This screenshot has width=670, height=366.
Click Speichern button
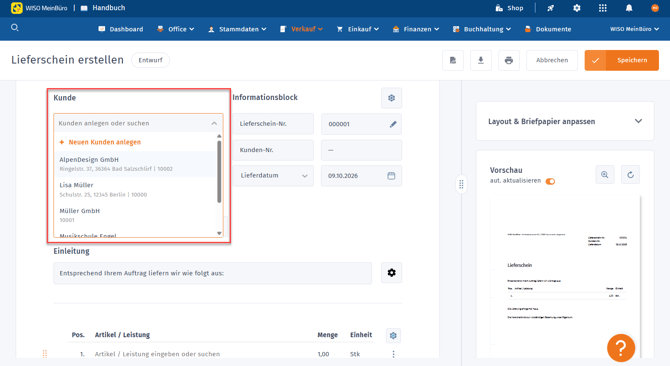(622, 60)
